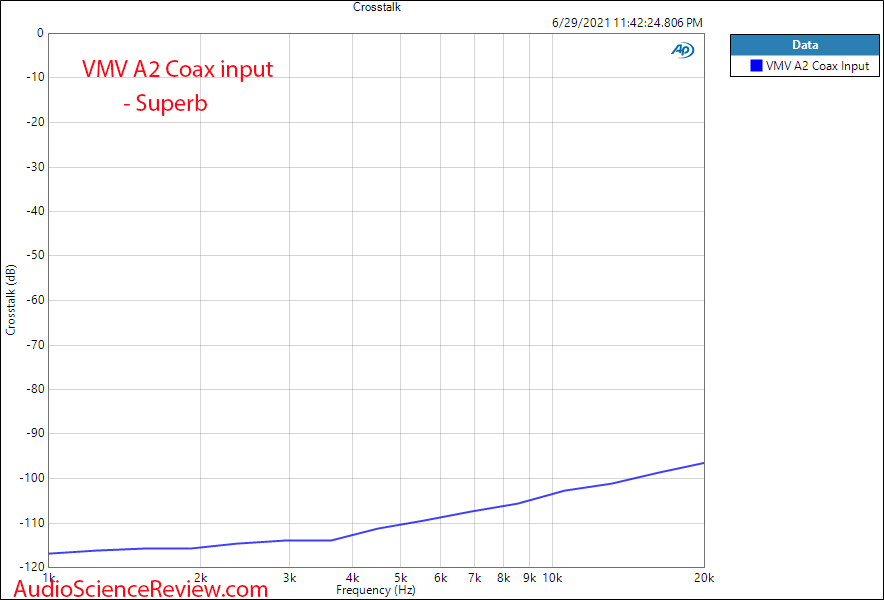Click the blue VMV A2 legend color swatch
The width and height of the screenshot is (884, 600).
click(x=756, y=66)
